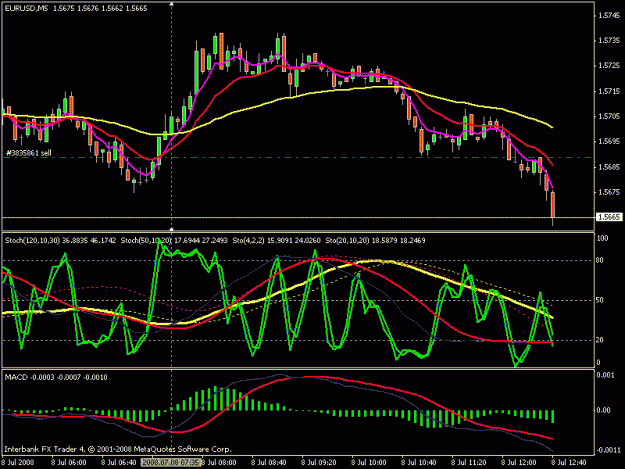The image size is (625, 469).
Task: Select the Sto(20,10,20) indicator label
Action: tap(346, 240)
